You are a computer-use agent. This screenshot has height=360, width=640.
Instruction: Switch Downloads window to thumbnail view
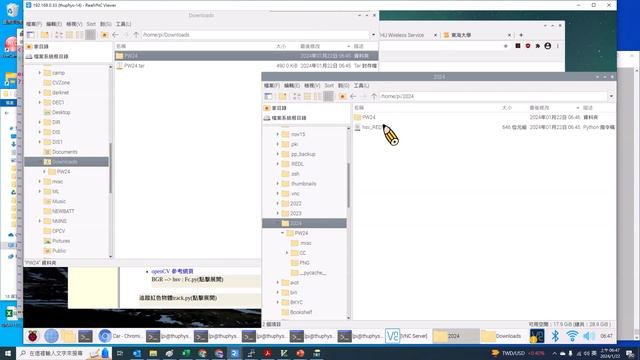[69, 35]
